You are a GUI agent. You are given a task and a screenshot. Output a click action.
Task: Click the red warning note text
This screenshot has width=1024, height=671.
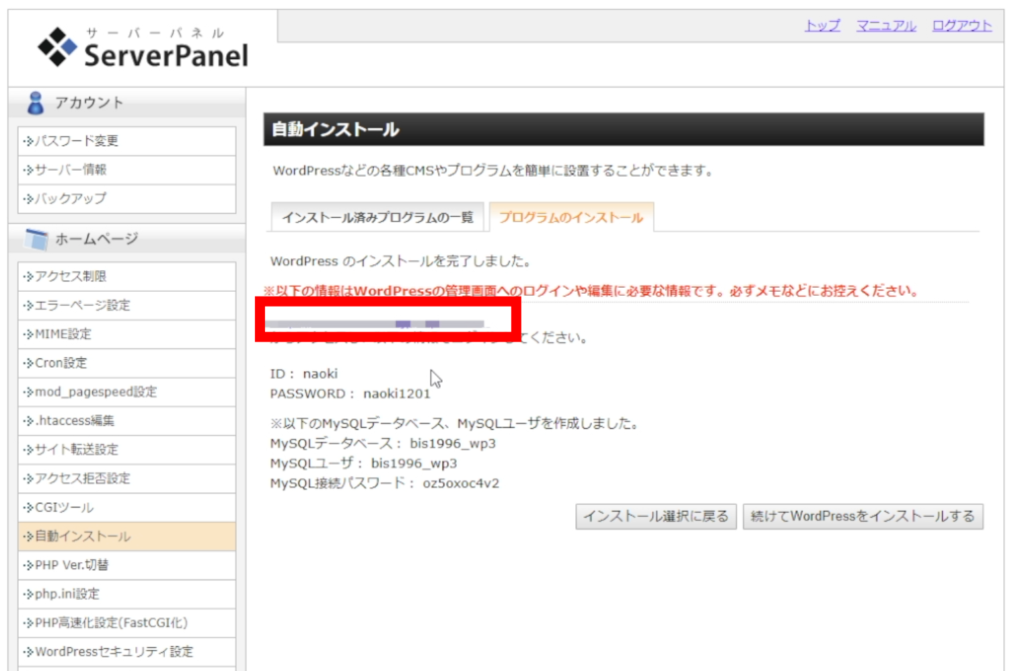[x=591, y=291]
